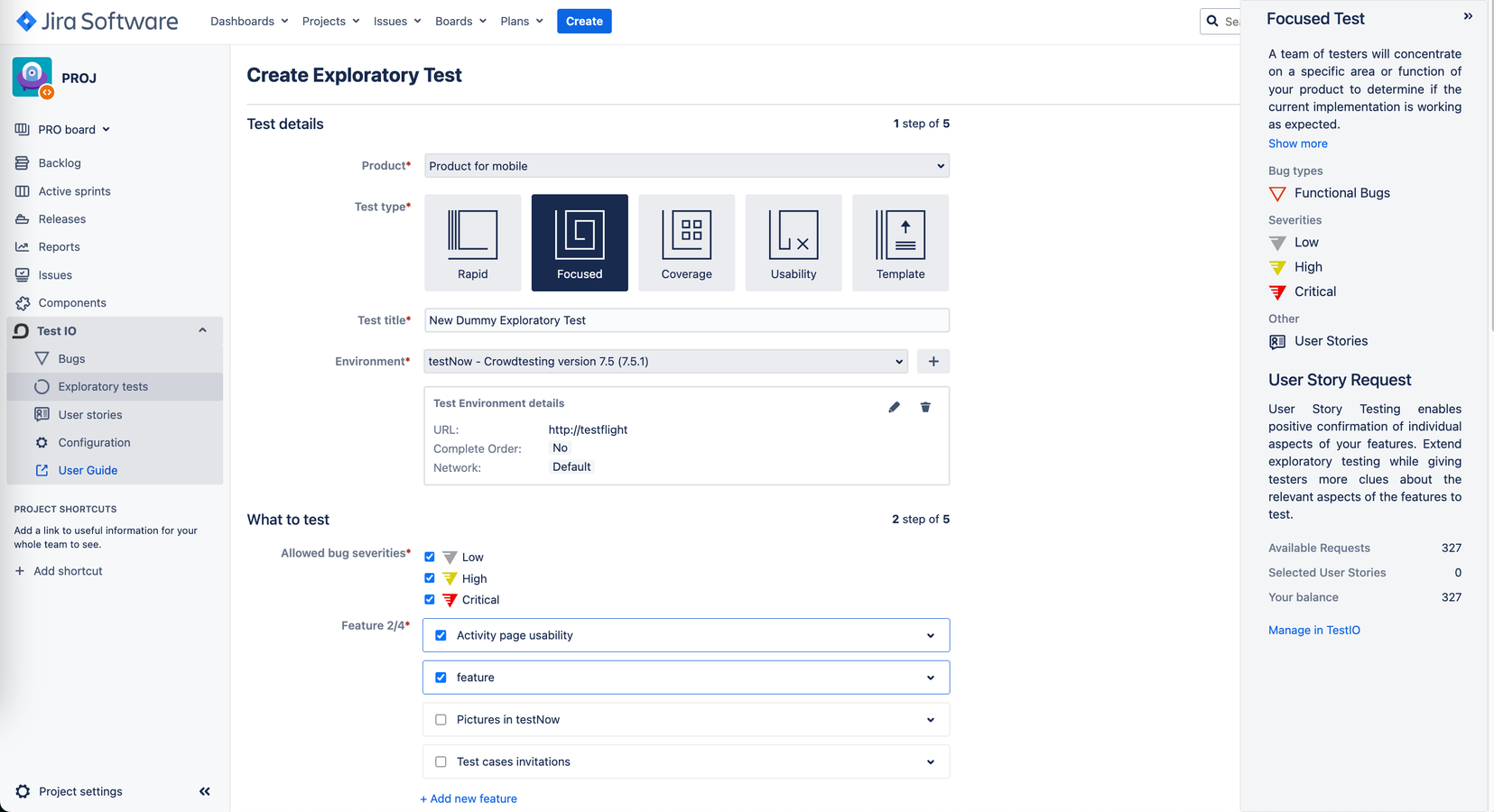This screenshot has width=1494, height=812.
Task: Click the User stories sidebar icon
Action: pyautogui.click(x=42, y=415)
